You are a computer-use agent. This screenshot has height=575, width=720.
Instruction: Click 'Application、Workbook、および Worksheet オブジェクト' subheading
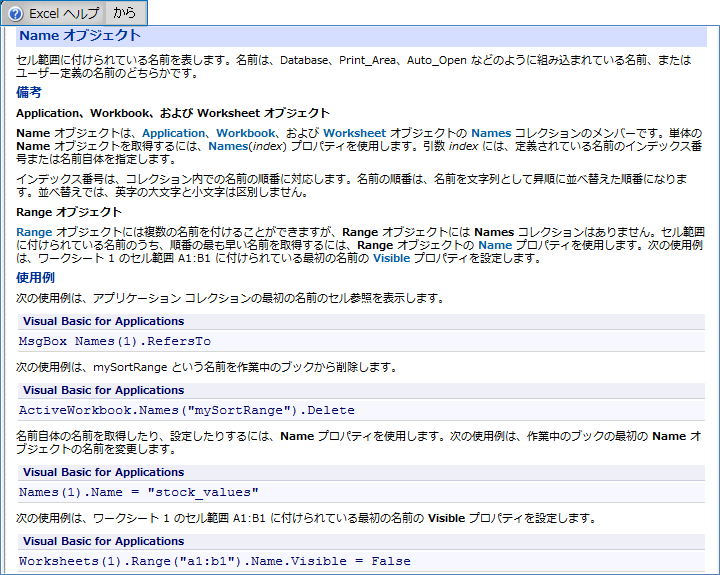[173, 113]
